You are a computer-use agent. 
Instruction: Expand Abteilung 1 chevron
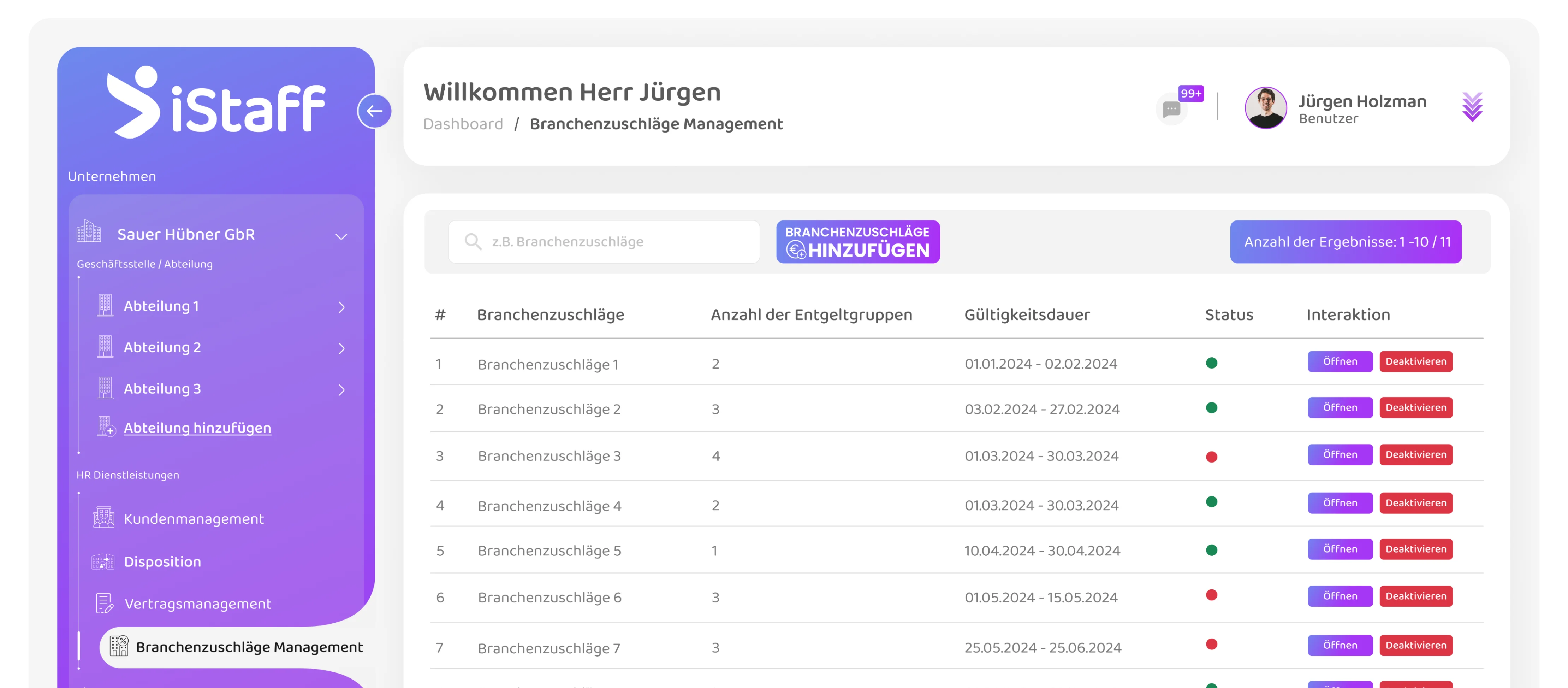tap(341, 307)
